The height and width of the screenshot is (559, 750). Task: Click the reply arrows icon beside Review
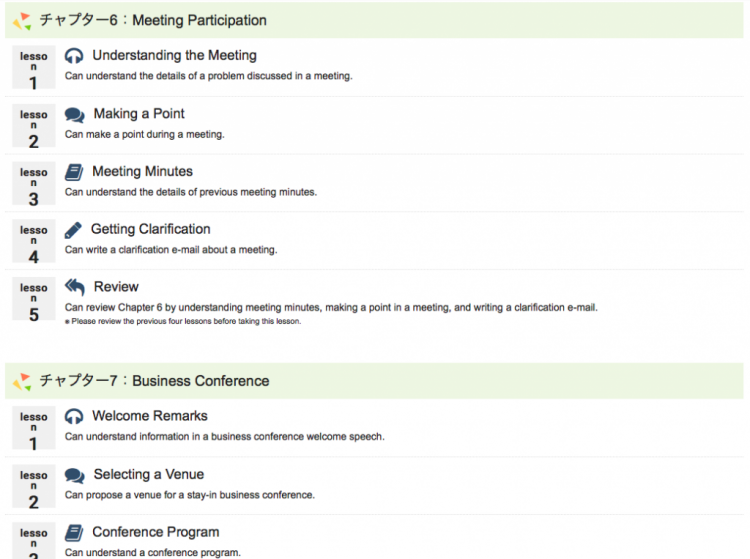click(x=75, y=287)
